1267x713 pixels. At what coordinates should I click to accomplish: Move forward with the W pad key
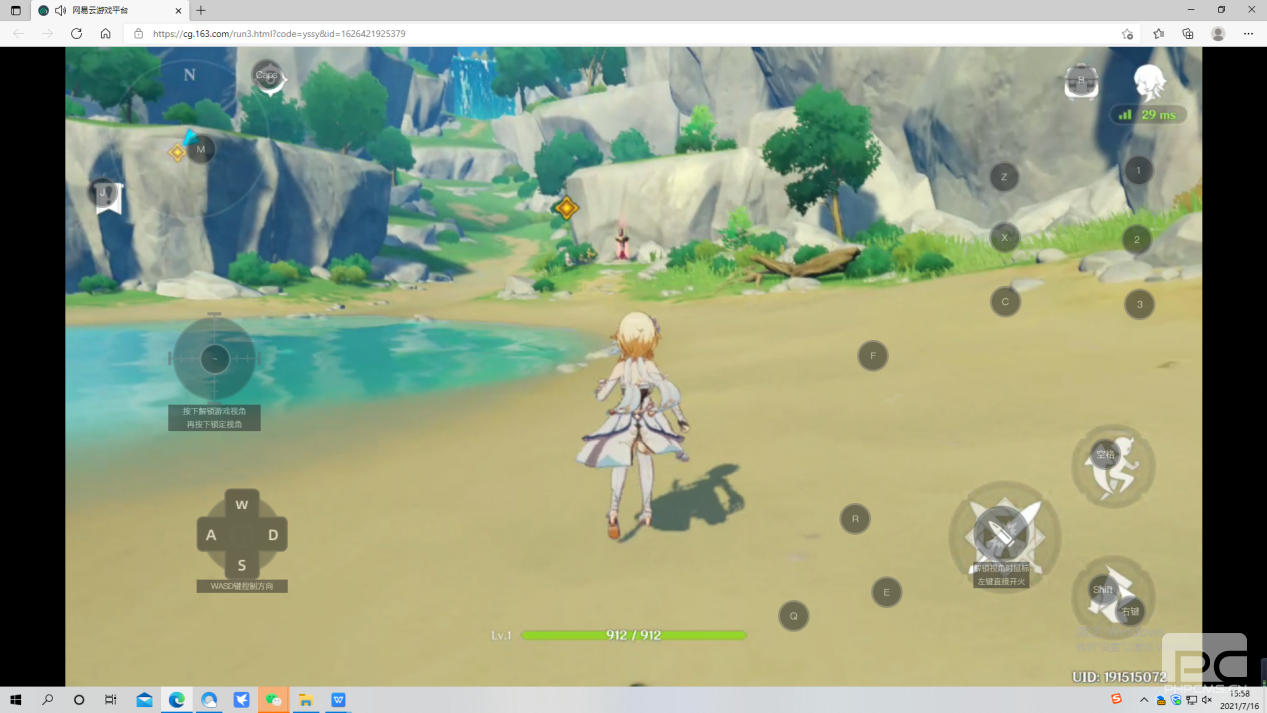pos(242,505)
